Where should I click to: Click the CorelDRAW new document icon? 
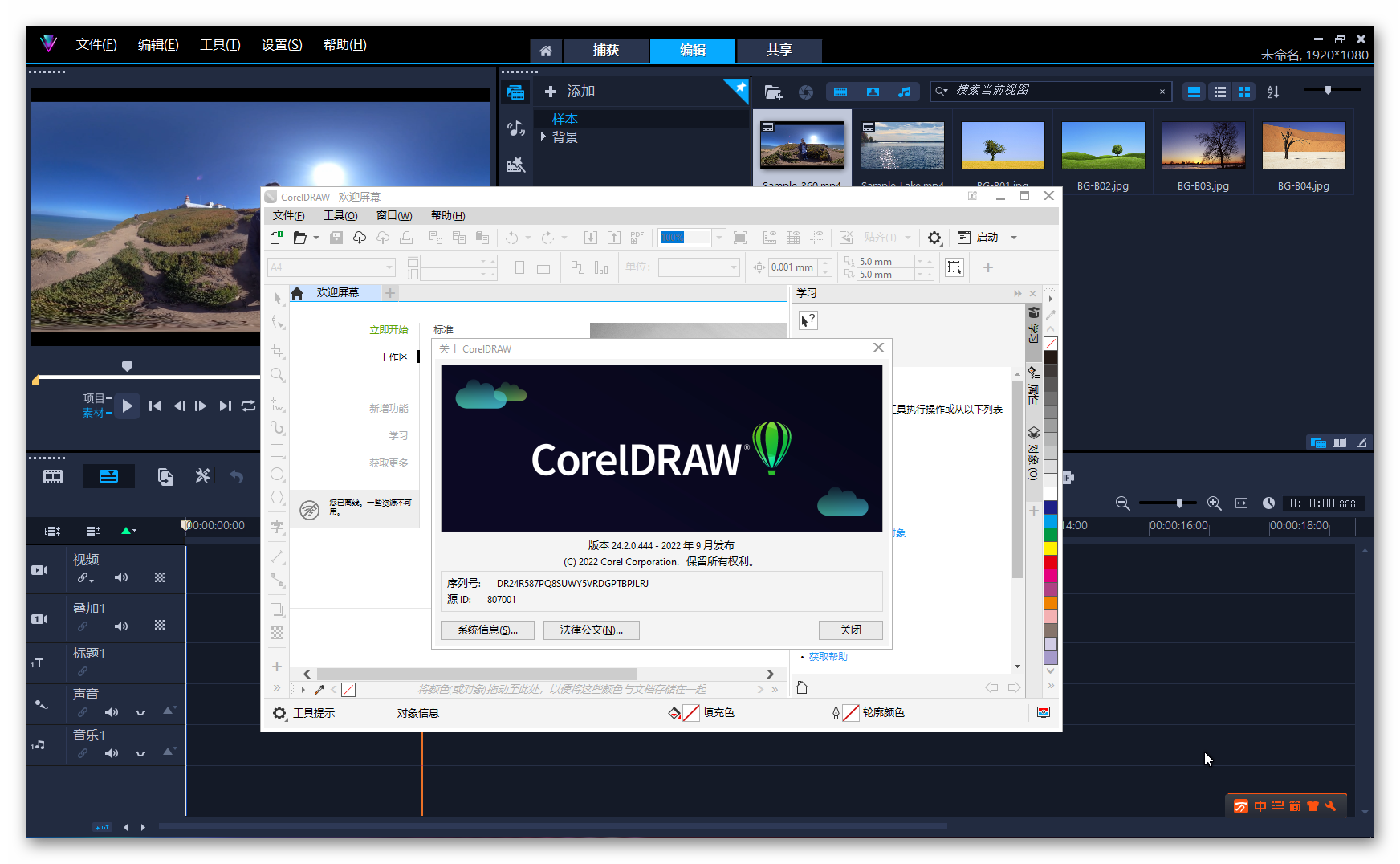tap(277, 238)
